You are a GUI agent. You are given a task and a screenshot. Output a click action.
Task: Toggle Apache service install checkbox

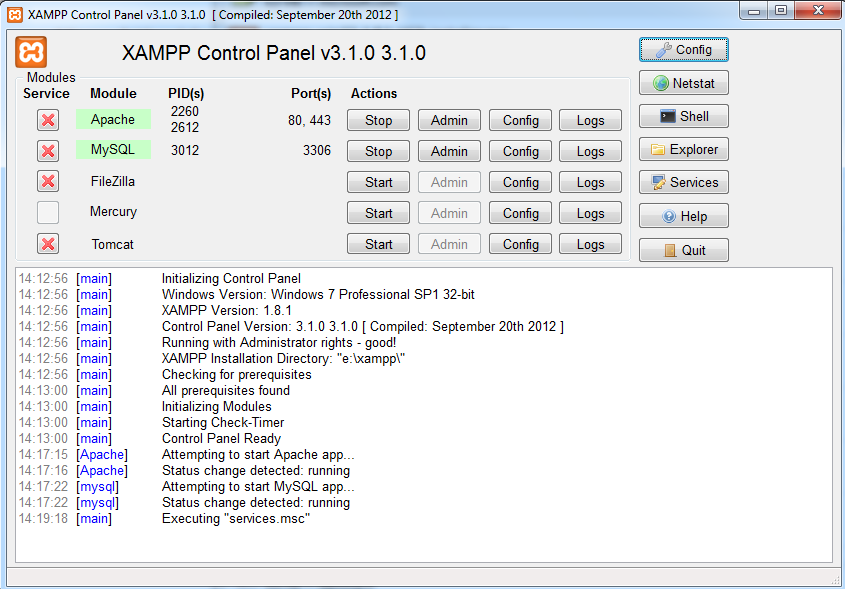point(48,120)
